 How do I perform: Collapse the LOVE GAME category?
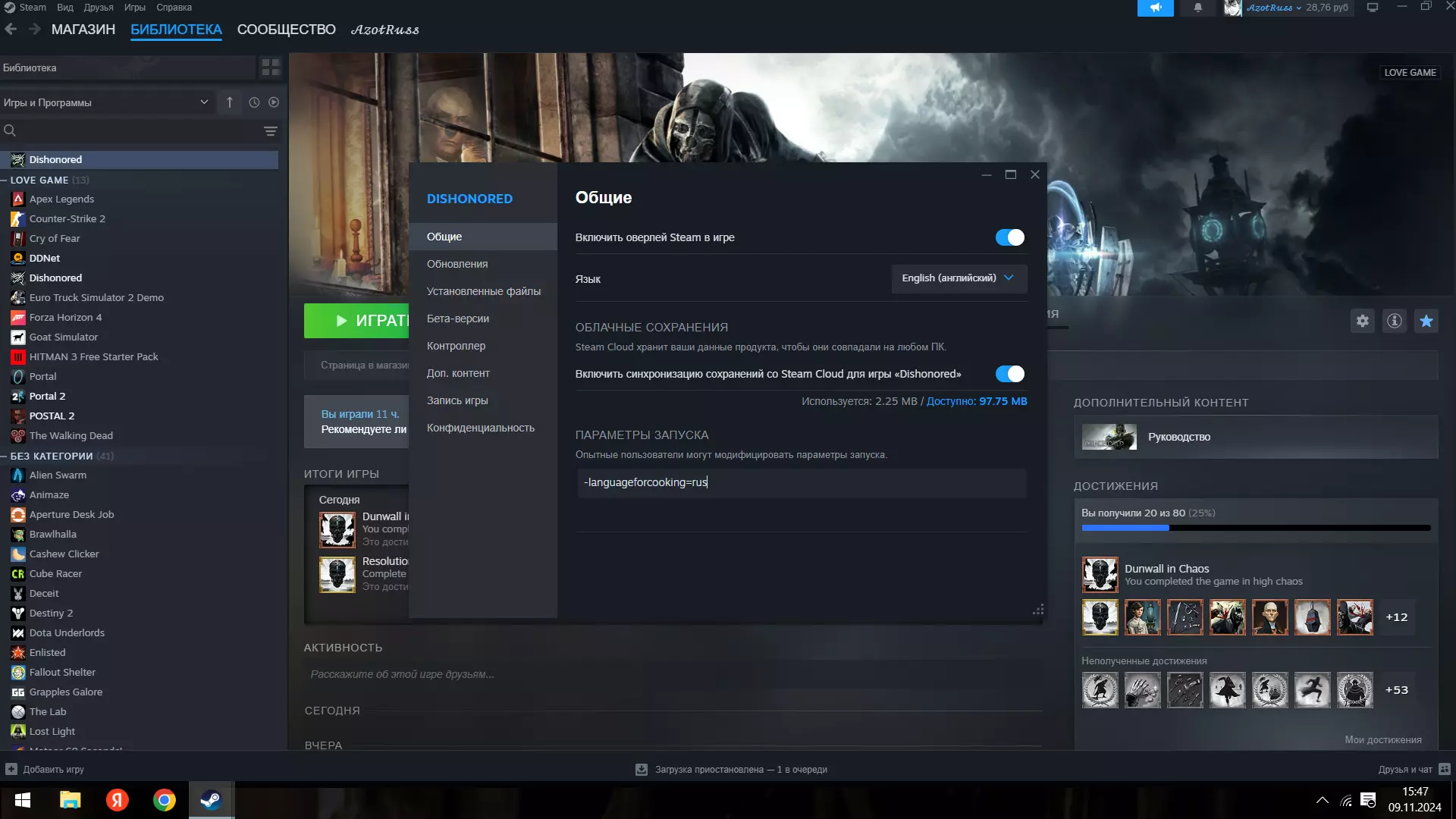5,180
